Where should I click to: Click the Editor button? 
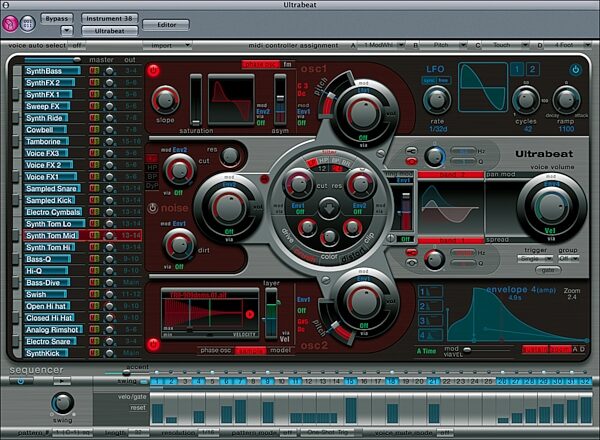coord(166,24)
